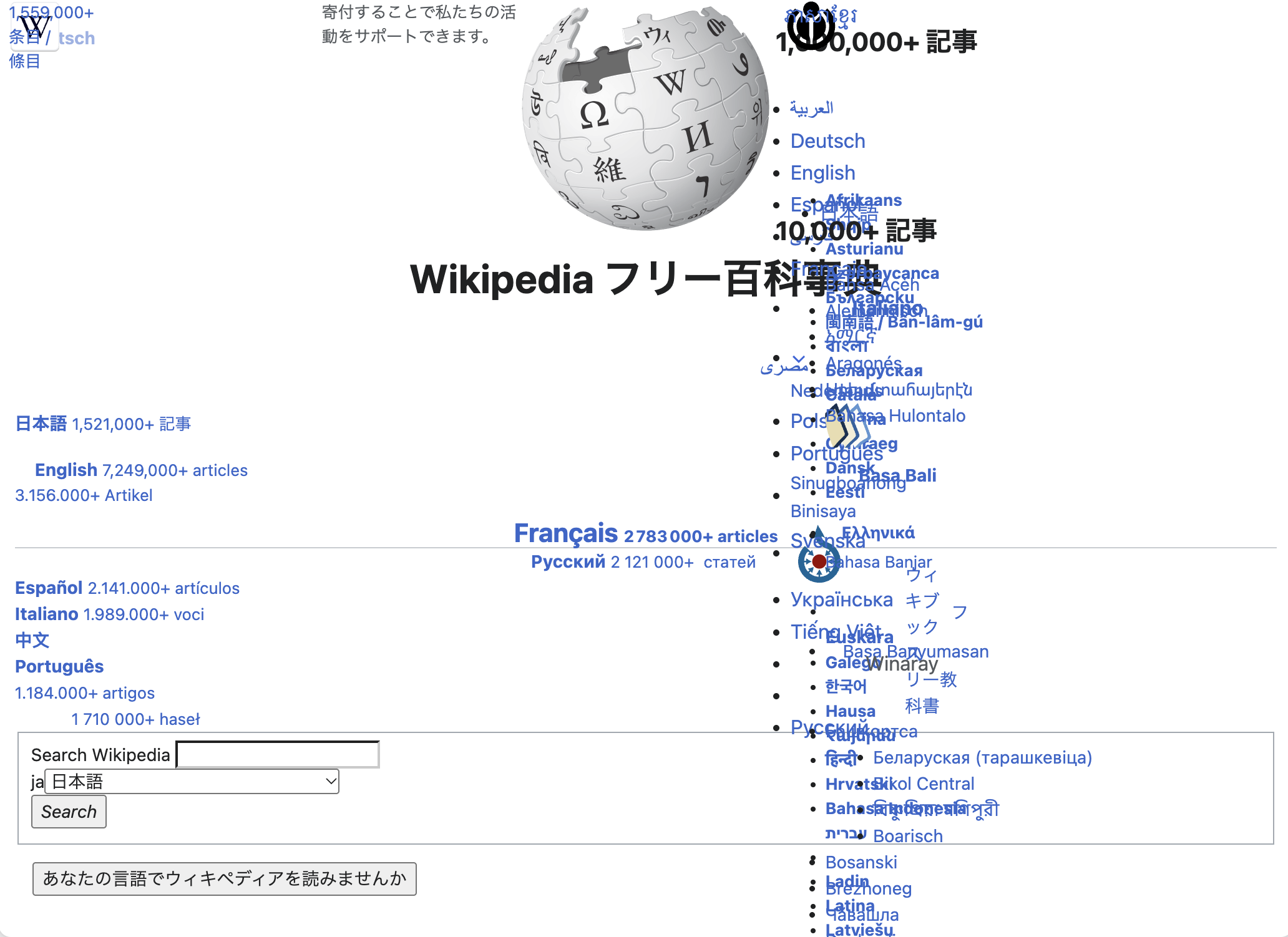Open the Français 2 783 000+ articles link

pos(646,533)
